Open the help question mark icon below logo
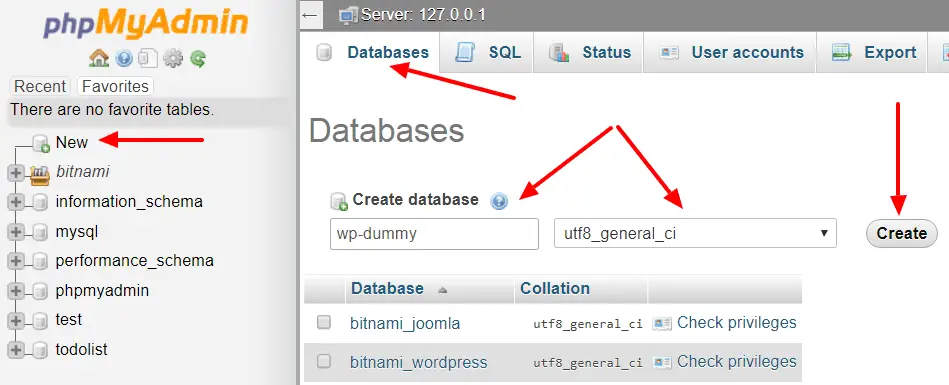The image size is (949, 385). click(124, 59)
